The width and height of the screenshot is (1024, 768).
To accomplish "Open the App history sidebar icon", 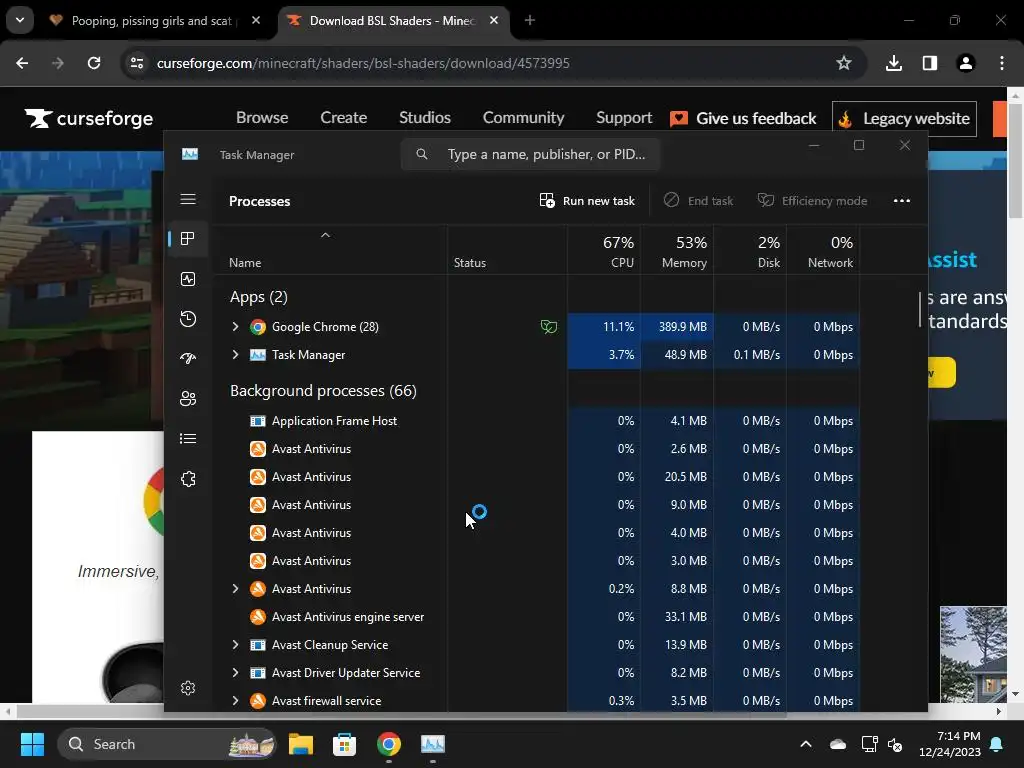I will click(x=188, y=319).
